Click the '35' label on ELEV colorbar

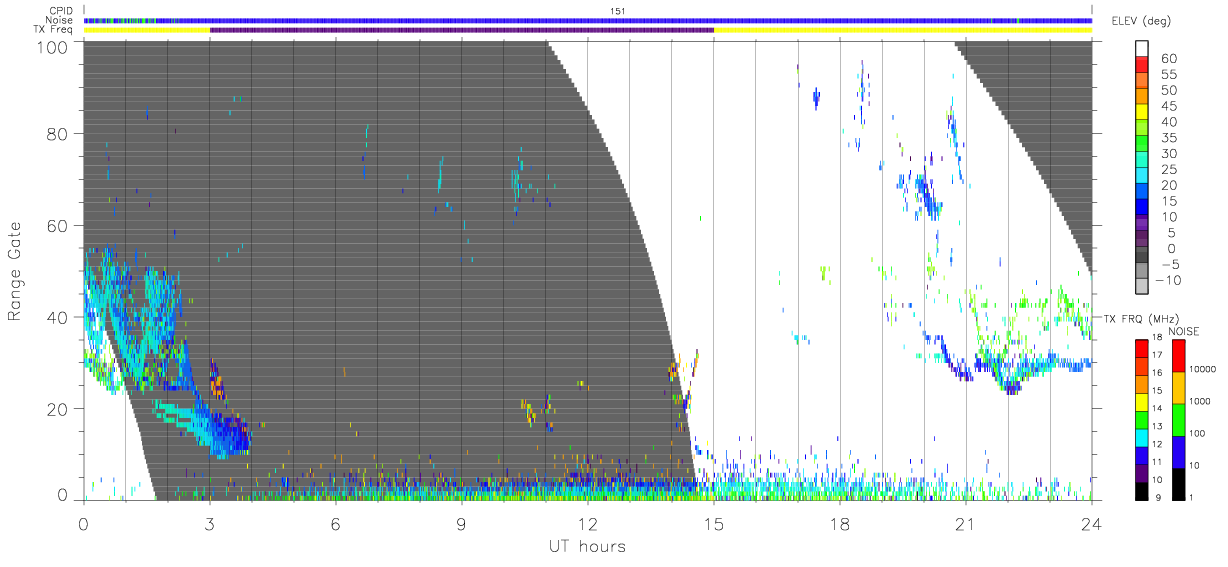coord(1169,137)
